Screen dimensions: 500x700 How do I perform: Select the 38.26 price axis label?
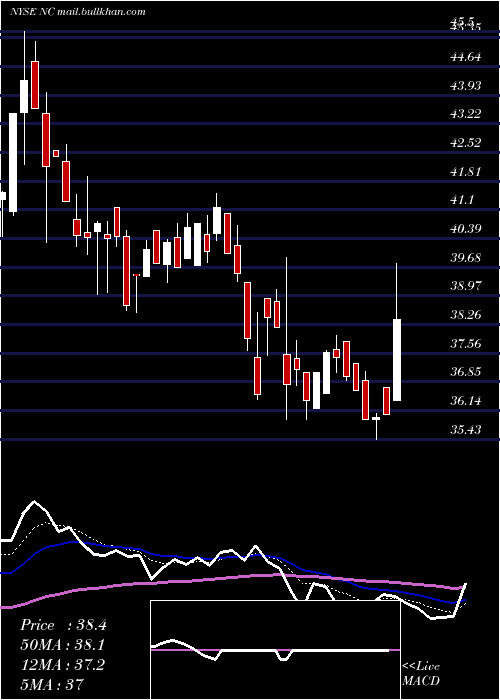pos(466,315)
